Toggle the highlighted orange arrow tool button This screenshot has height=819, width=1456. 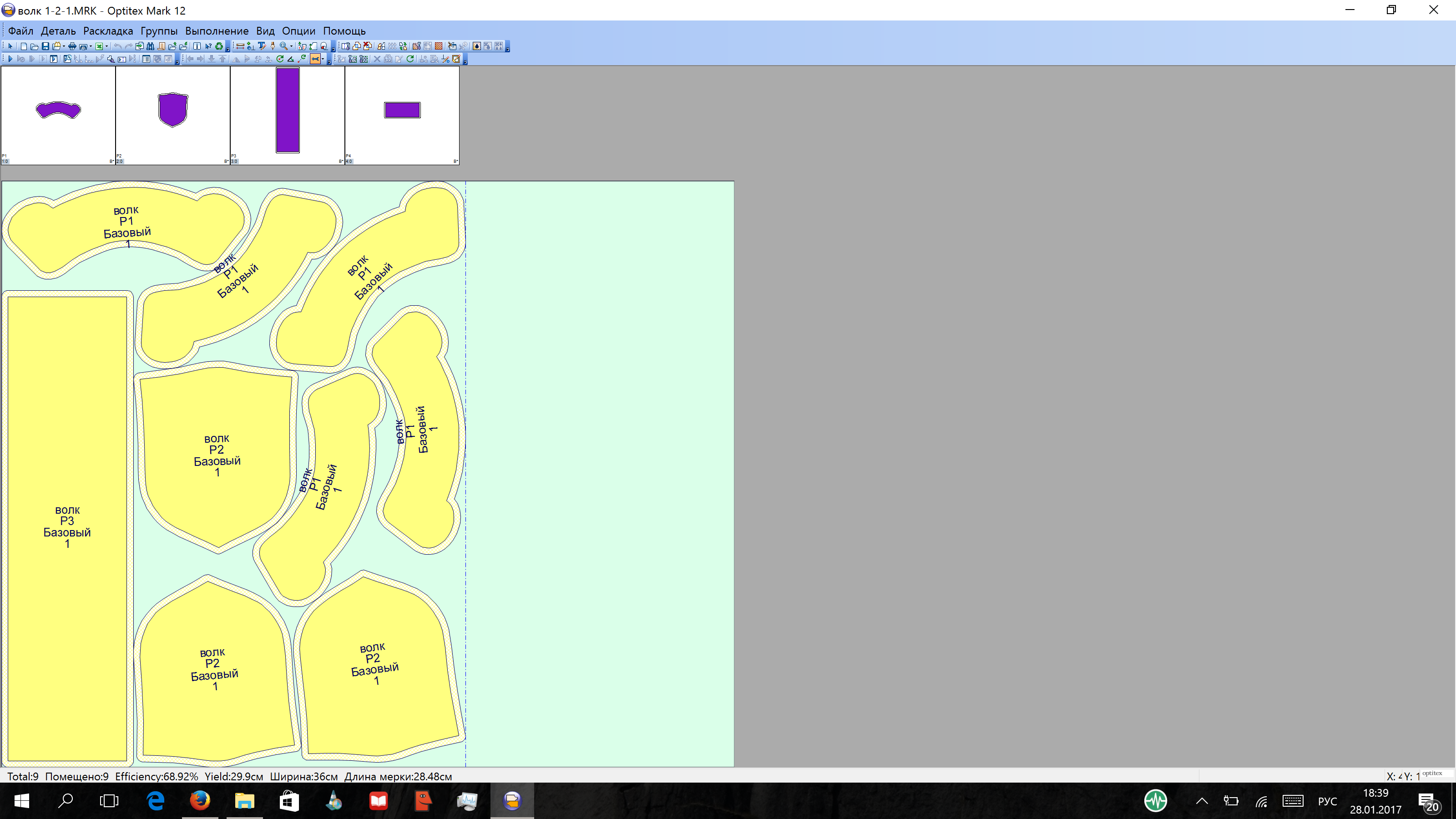click(x=315, y=59)
